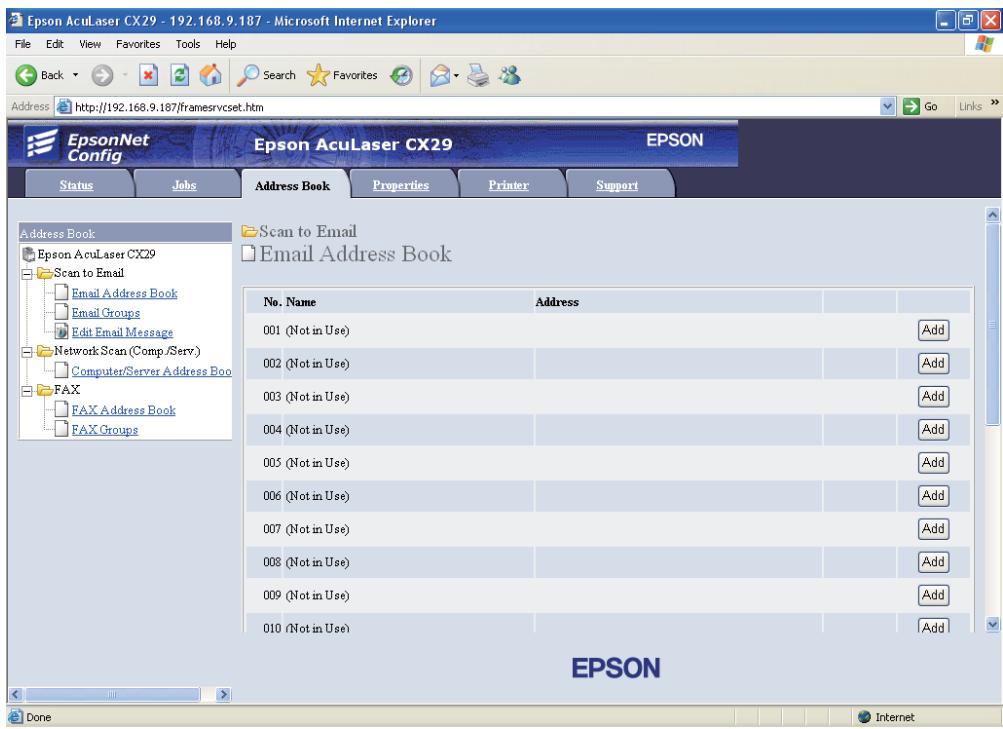The width and height of the screenshot is (1003, 729).
Task: Click the left panel horizontal scrollbar right arrow
Action: point(223,694)
